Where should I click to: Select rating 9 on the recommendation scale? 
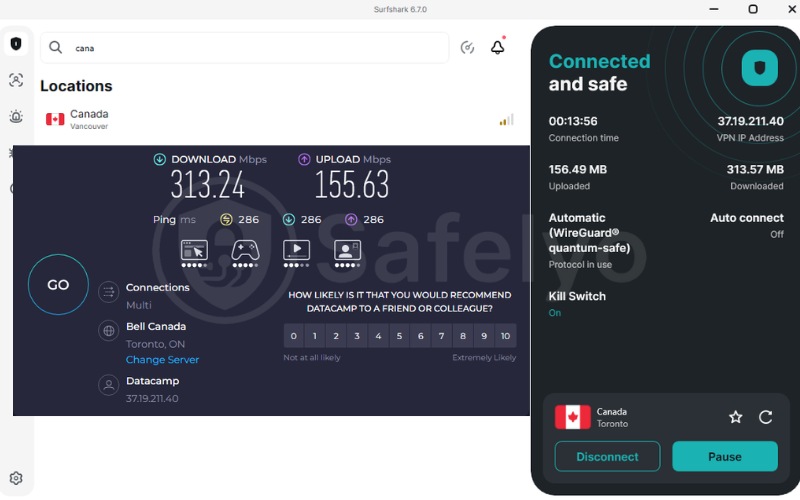[484, 336]
